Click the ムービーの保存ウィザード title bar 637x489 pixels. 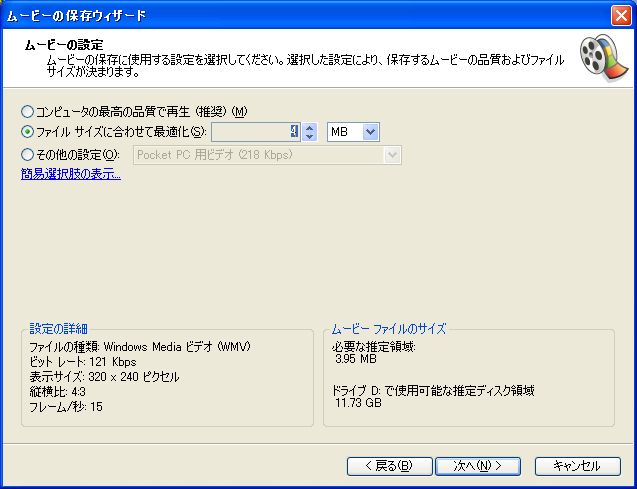[300, 15]
